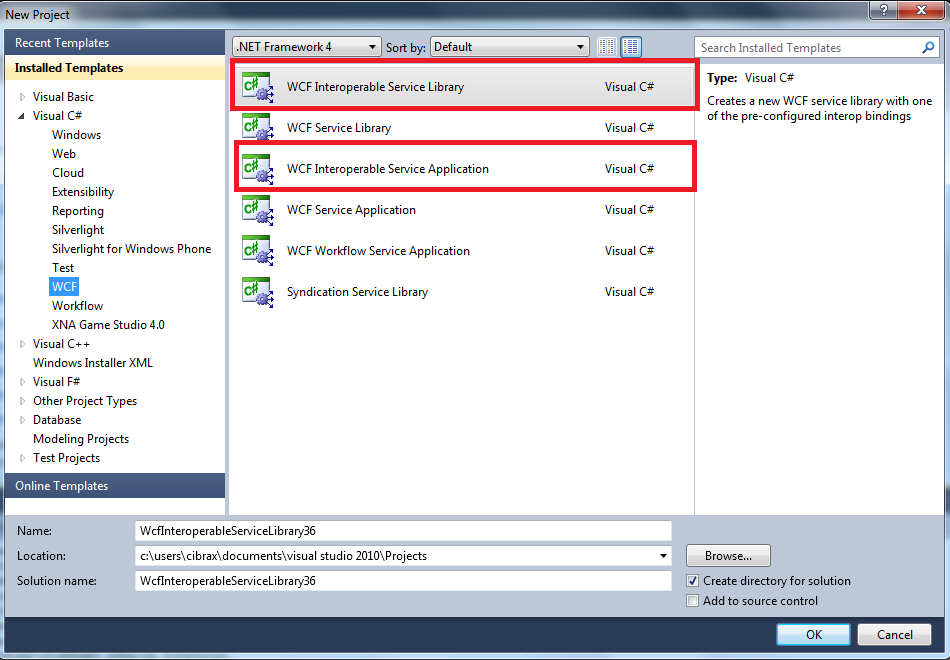The width and height of the screenshot is (950, 660).
Task: Select WCF Interoperable Service Application name
Action: pos(388,169)
